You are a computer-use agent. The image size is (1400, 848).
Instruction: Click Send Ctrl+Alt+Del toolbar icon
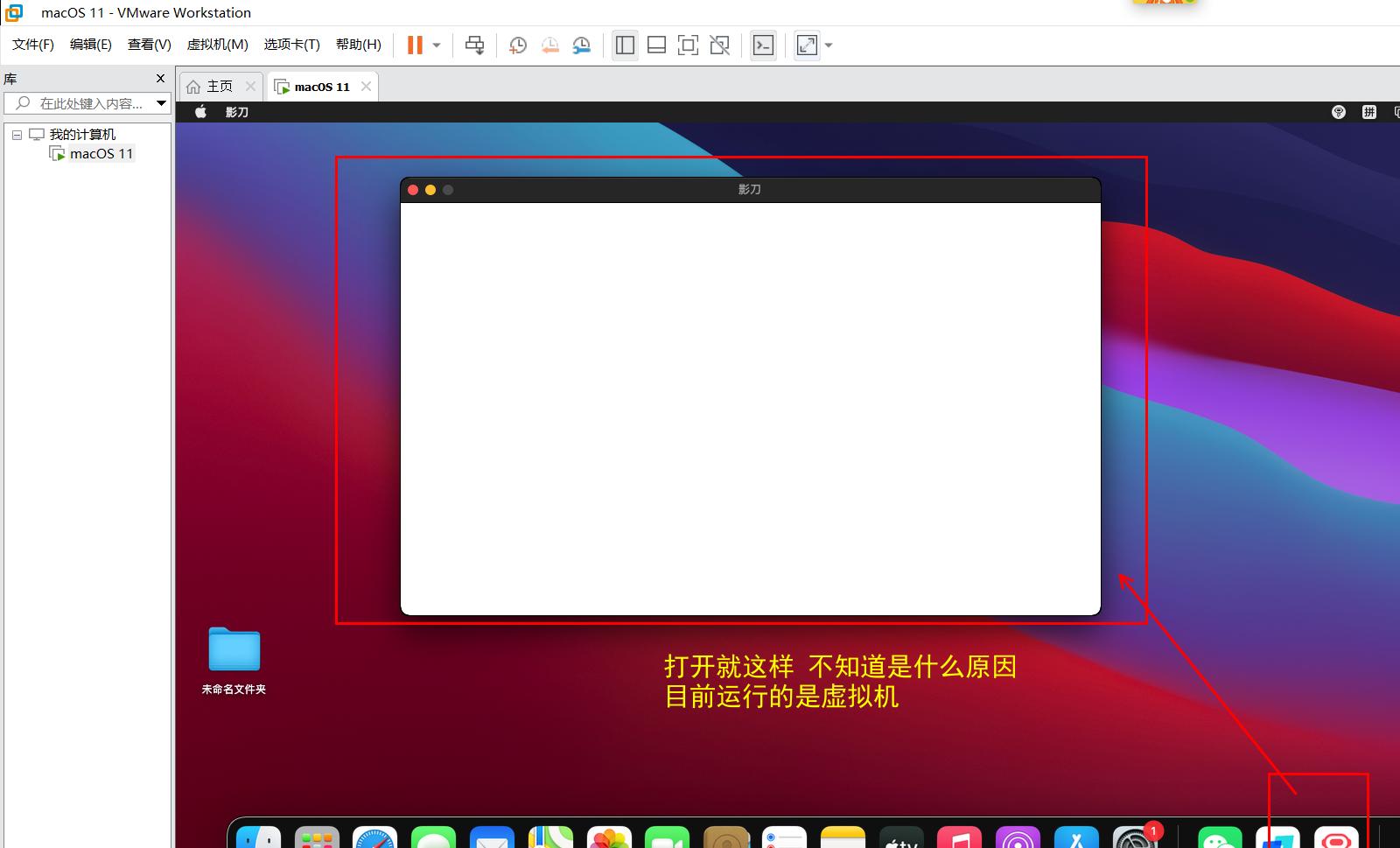474,46
